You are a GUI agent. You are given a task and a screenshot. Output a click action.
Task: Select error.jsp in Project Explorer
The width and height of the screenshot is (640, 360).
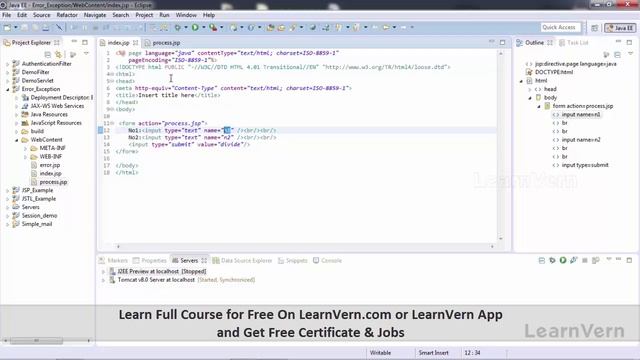[x=50, y=165]
